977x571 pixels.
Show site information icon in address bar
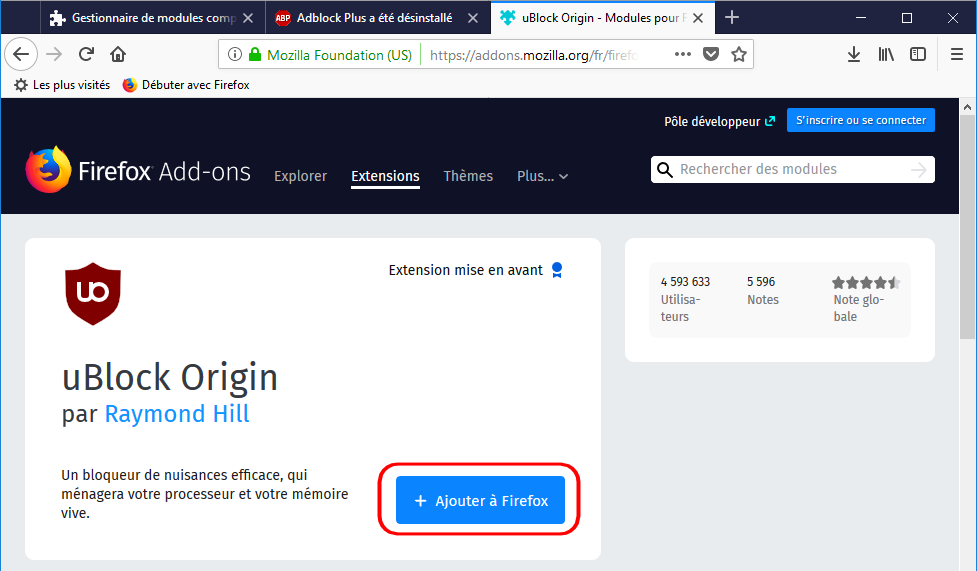pyautogui.click(x=234, y=54)
